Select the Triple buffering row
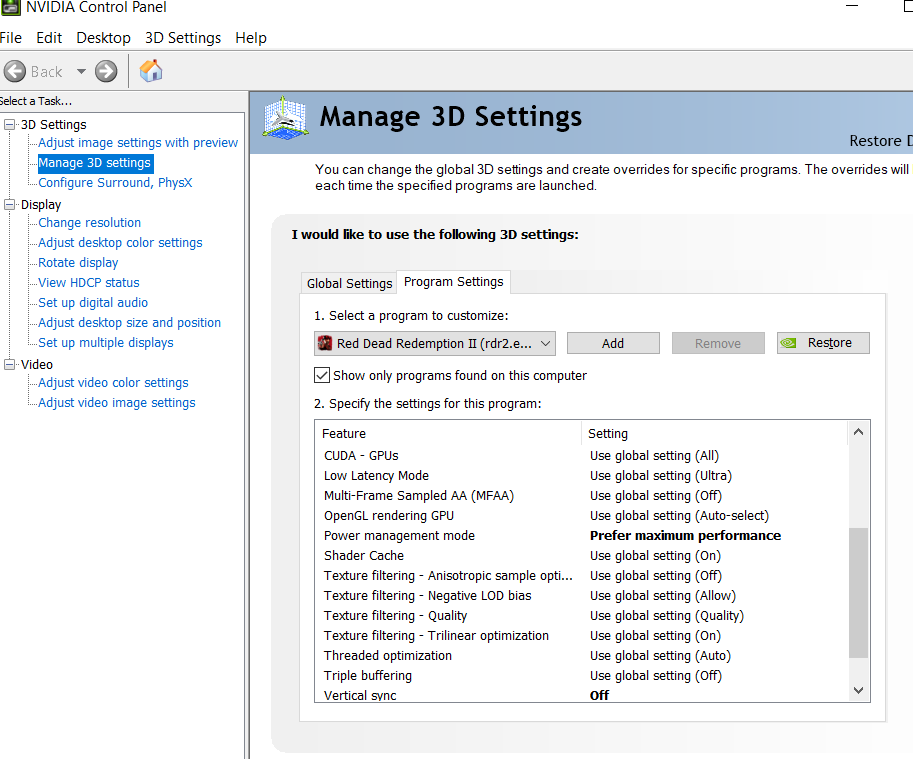The image size is (913, 759). pyautogui.click(x=581, y=676)
